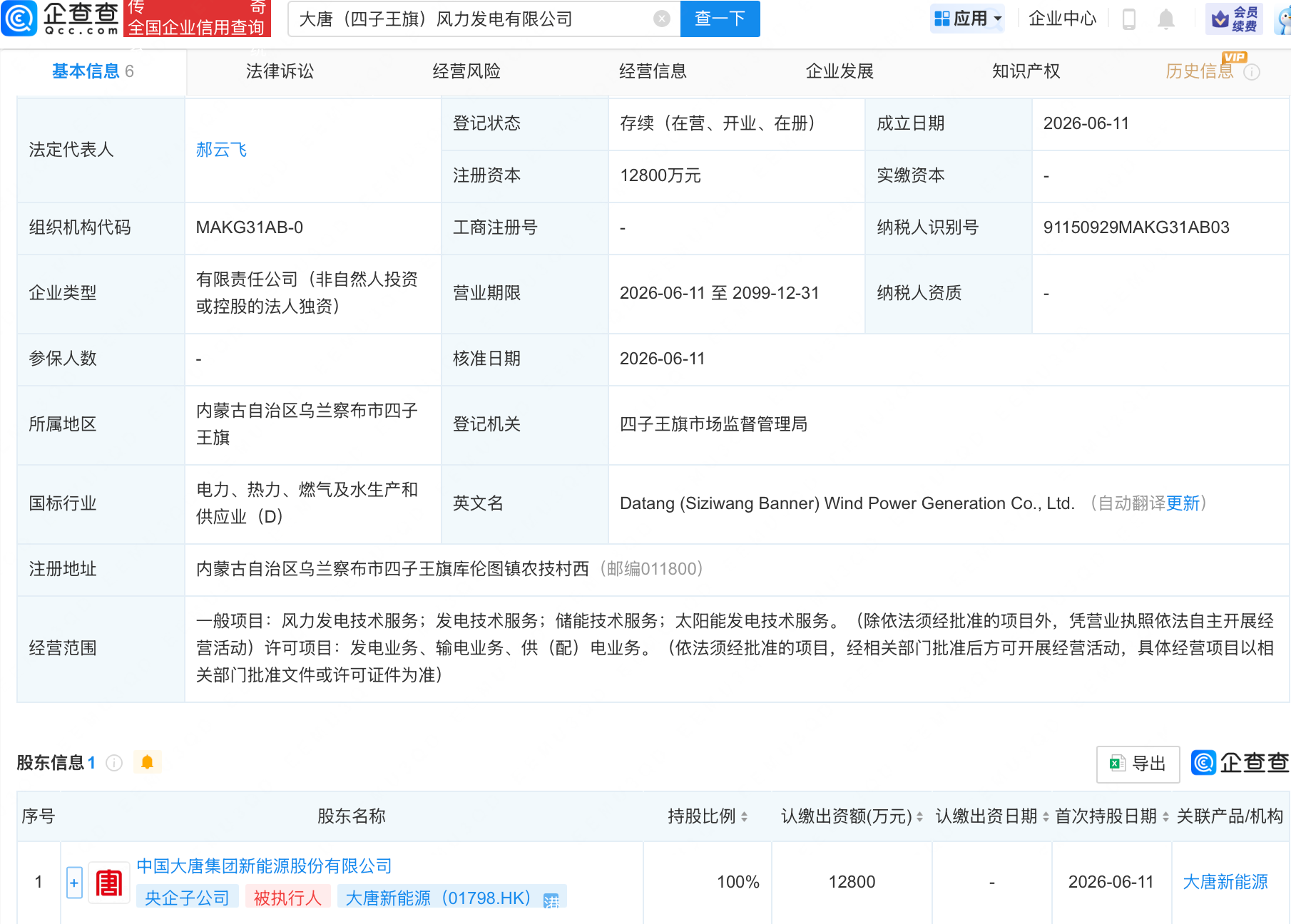Expand shareholder row 1 with plus button
This screenshot has height=924, width=1291.
pos(74,883)
